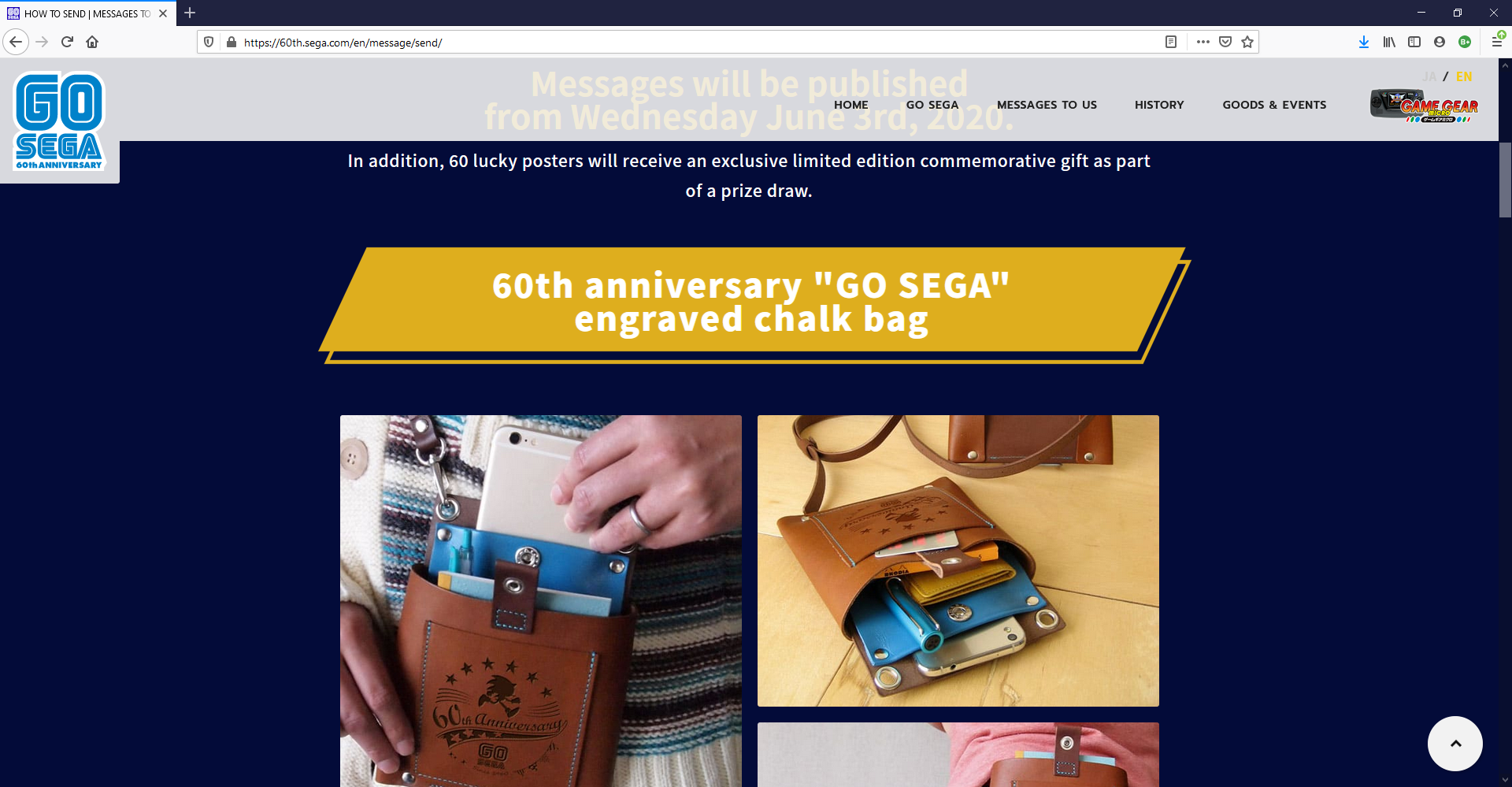
Task: View site tracking protection shield info
Action: (209, 42)
